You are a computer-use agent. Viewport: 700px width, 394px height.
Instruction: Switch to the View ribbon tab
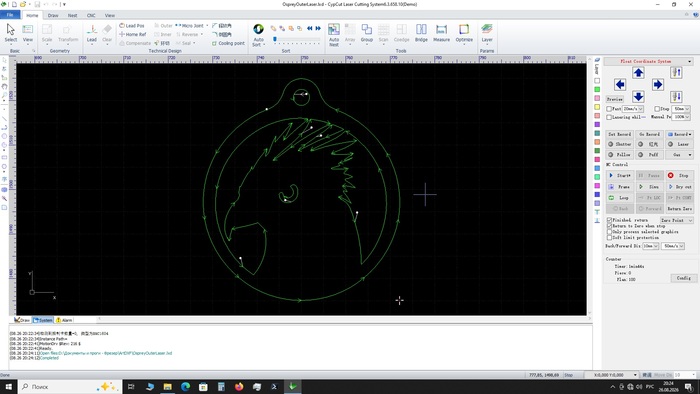(110, 15)
